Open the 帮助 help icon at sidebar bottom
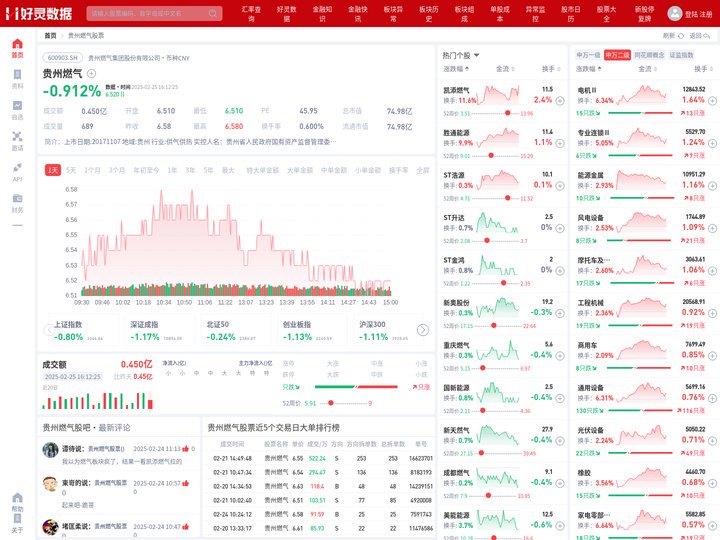Image resolution: width=720 pixels, height=540 pixels. [17, 498]
